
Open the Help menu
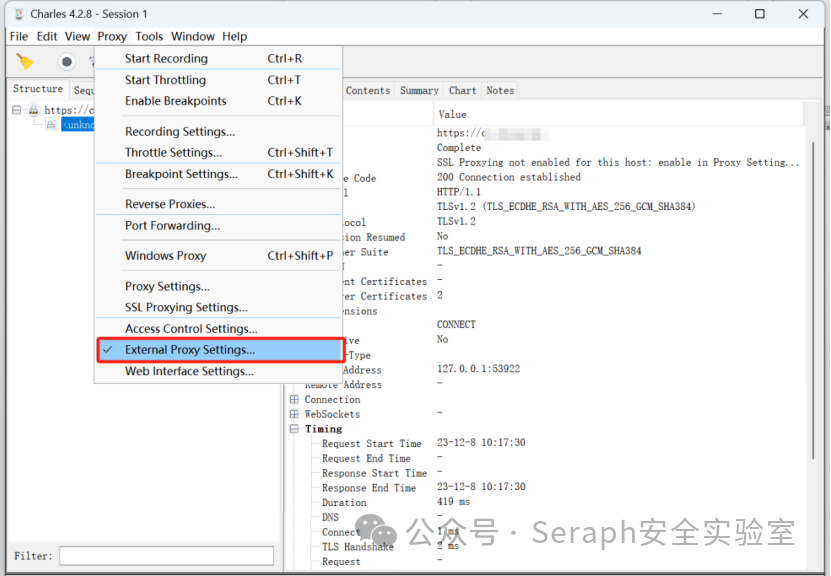pyautogui.click(x=234, y=37)
